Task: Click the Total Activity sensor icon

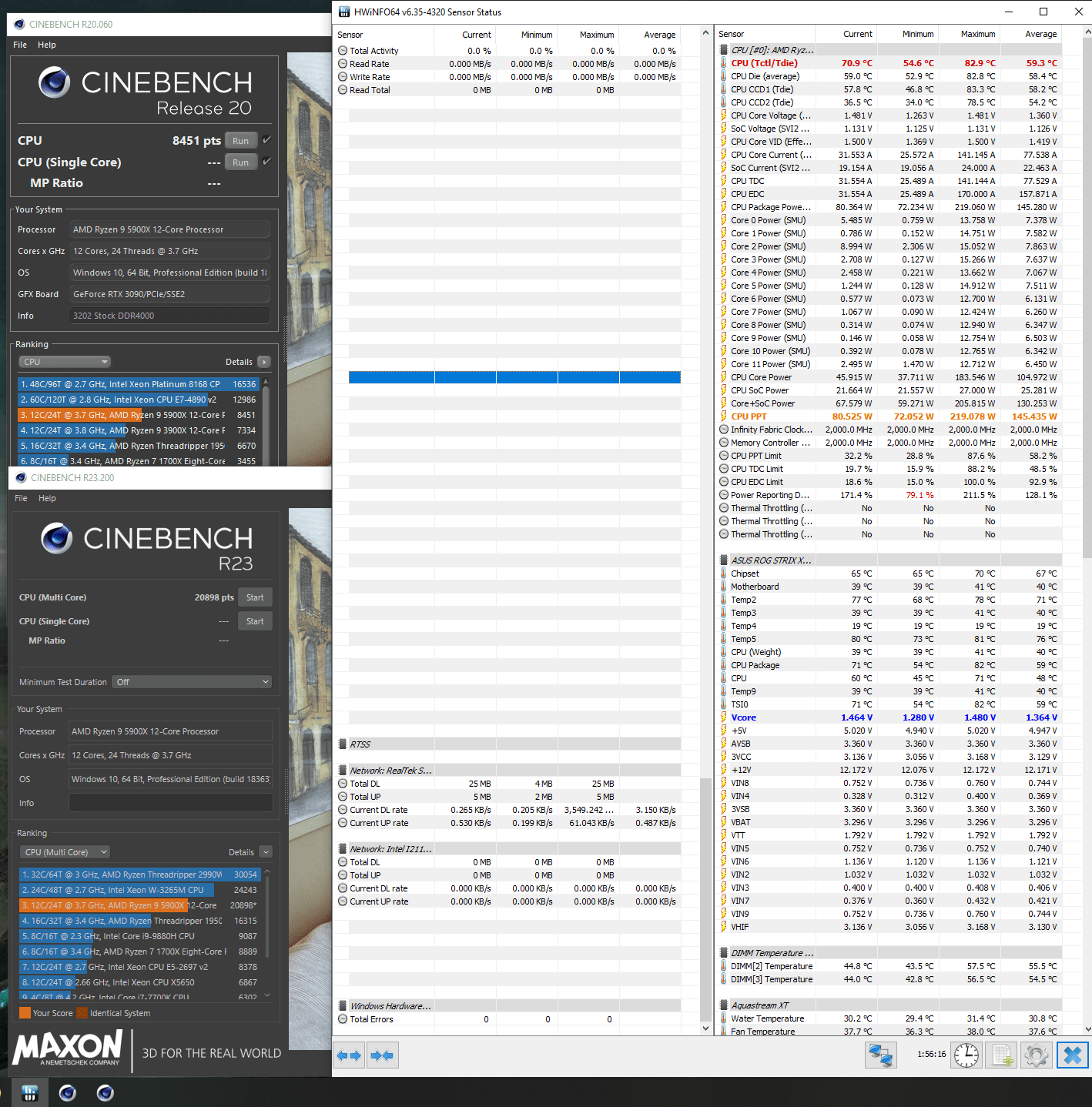Action: coord(343,51)
